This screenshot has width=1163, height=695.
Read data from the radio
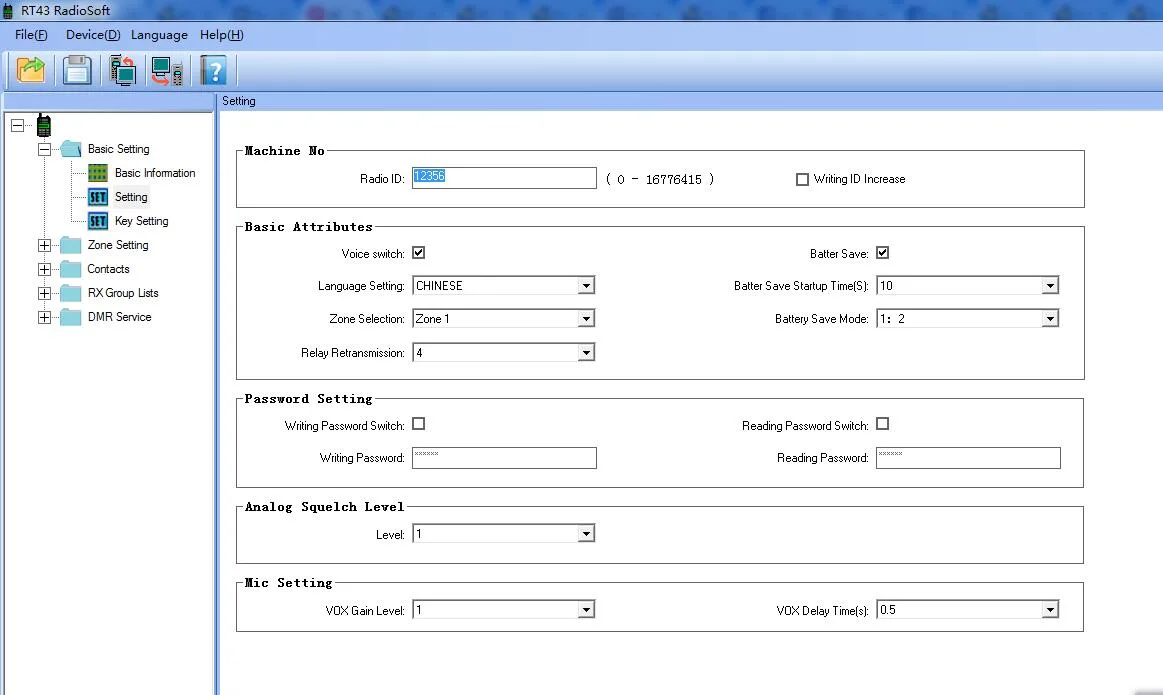pyautogui.click(x=122, y=70)
